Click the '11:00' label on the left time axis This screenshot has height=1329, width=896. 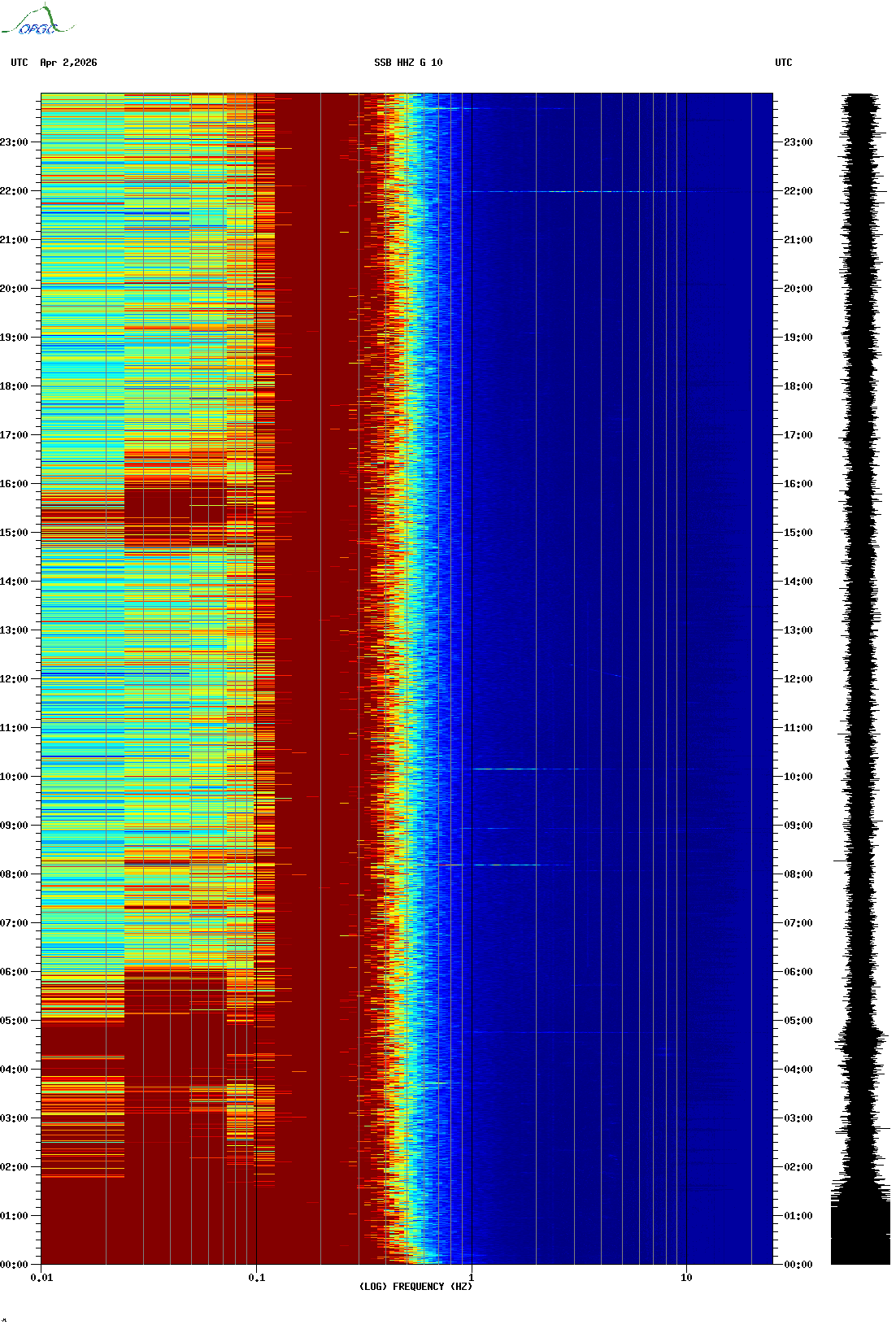coord(15,728)
